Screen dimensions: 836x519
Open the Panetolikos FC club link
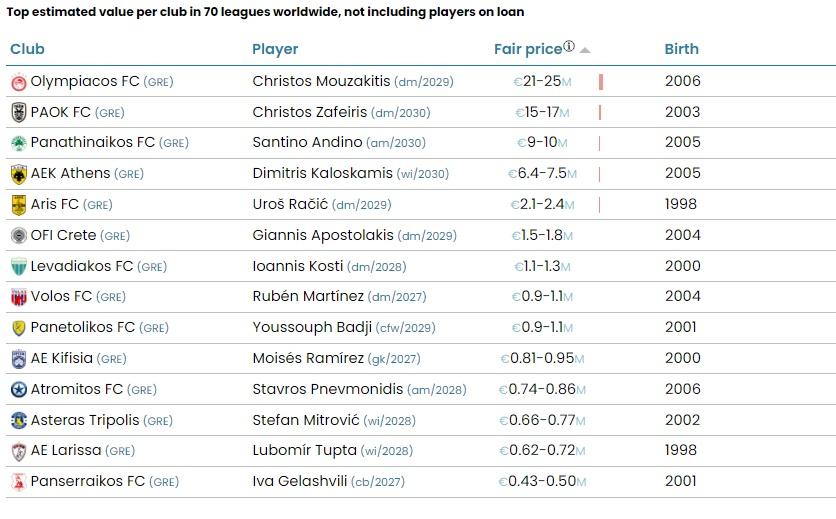(x=82, y=327)
